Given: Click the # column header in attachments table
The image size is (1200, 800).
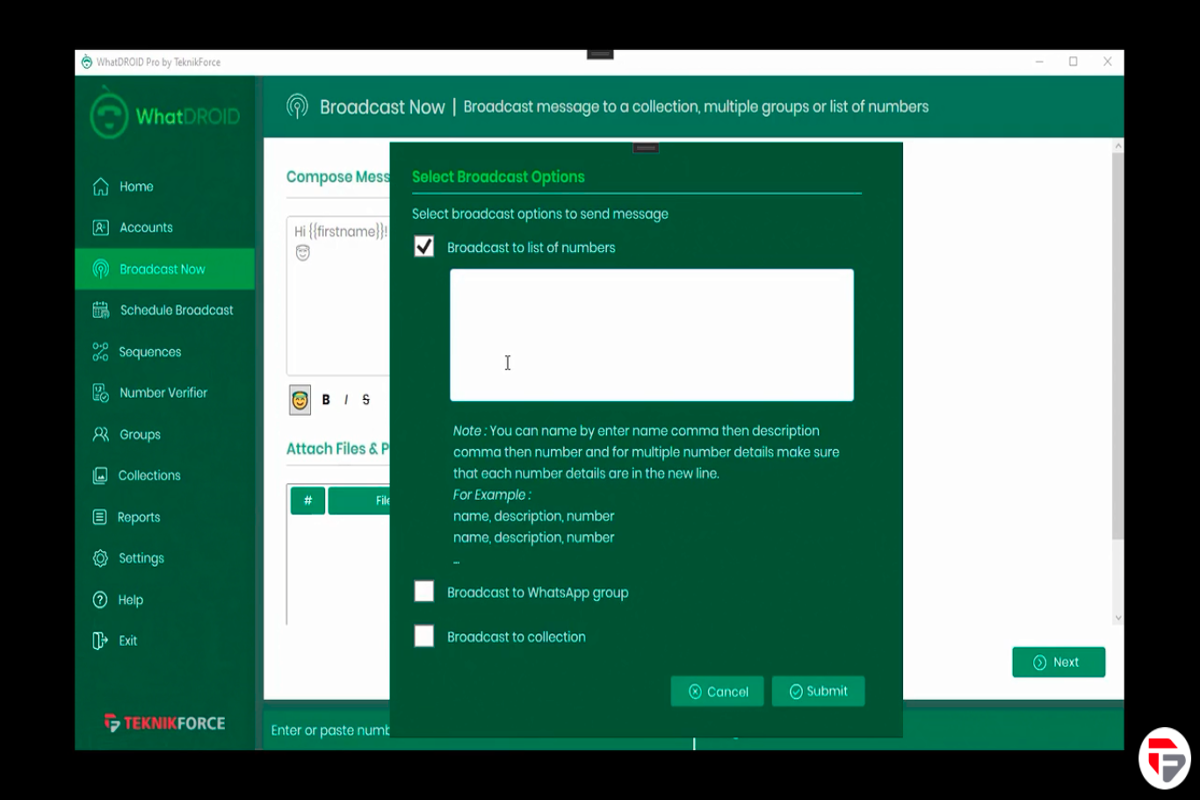Looking at the screenshot, I should pos(308,500).
